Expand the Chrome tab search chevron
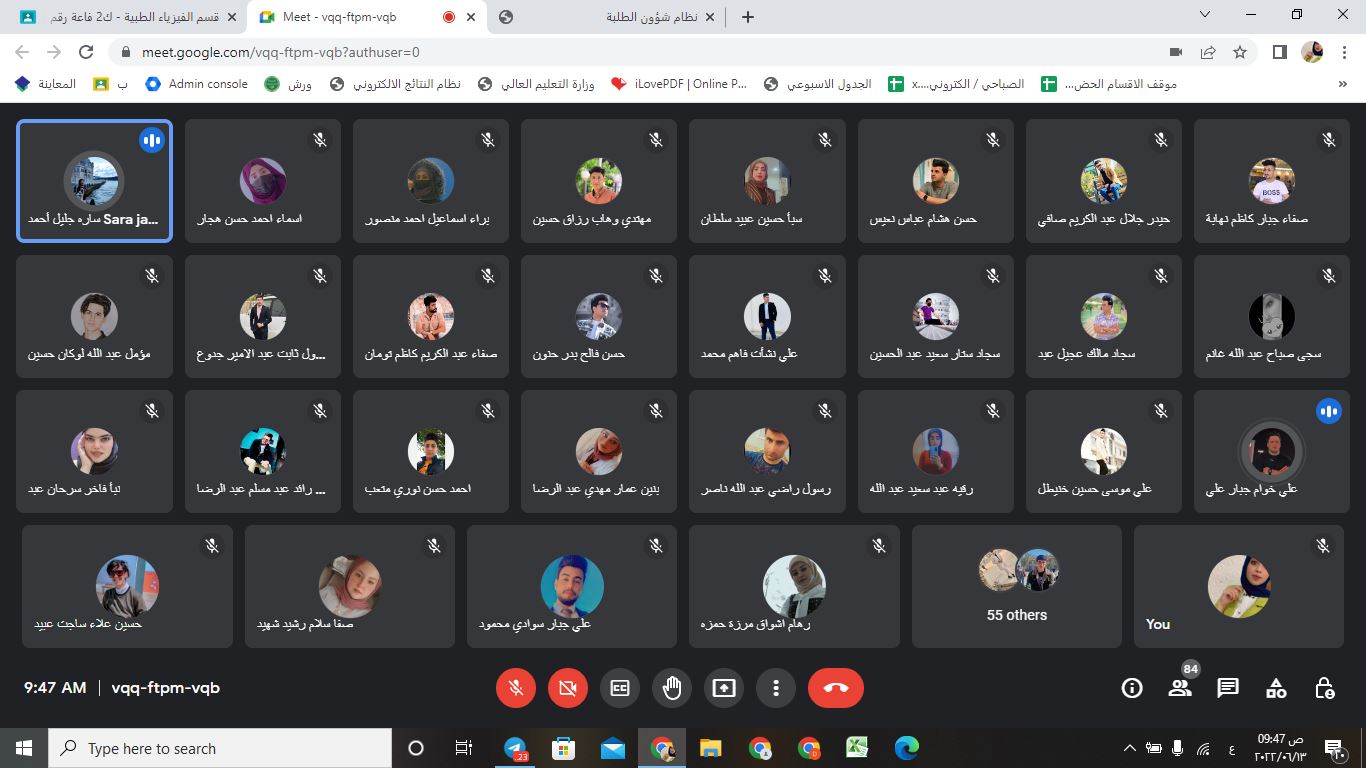Image resolution: width=1366 pixels, height=768 pixels. (1207, 16)
